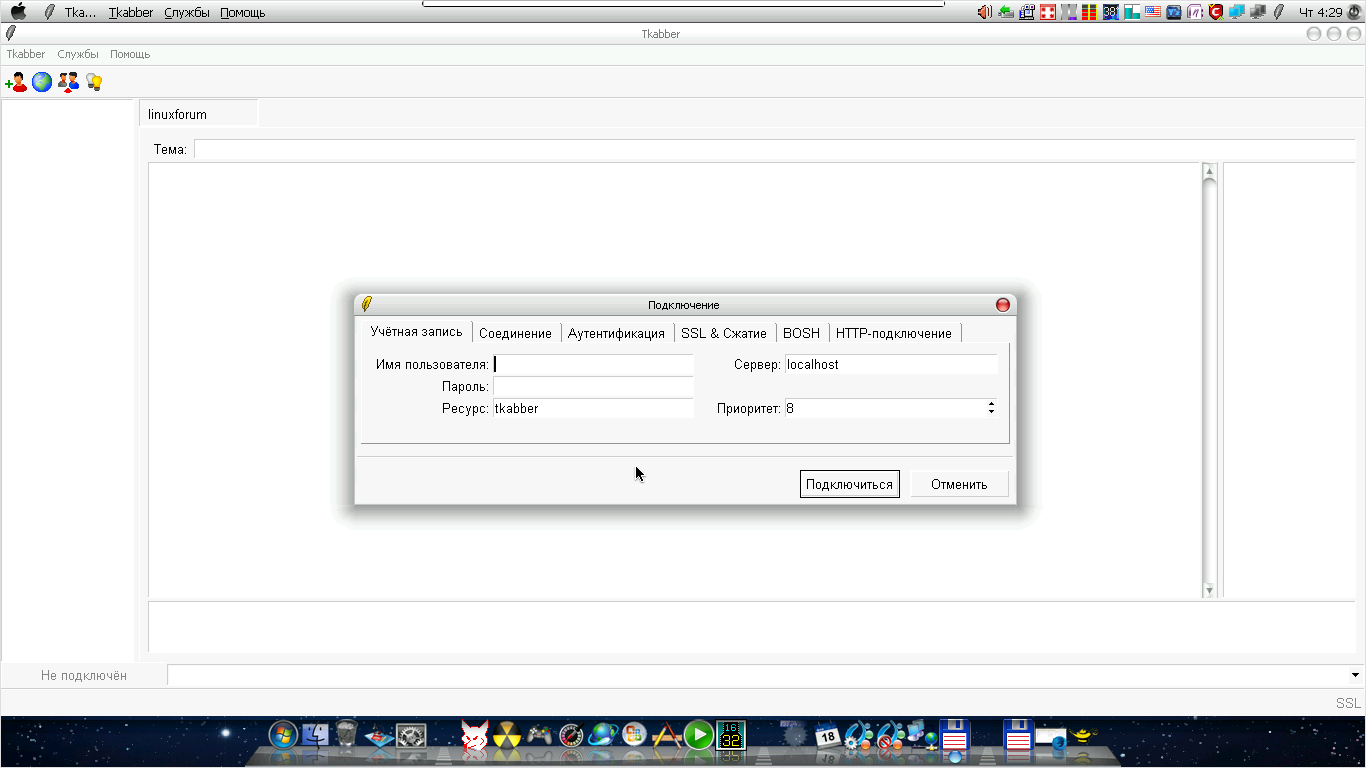
Task: Select the linuxforum chat tab
Action: click(198, 114)
